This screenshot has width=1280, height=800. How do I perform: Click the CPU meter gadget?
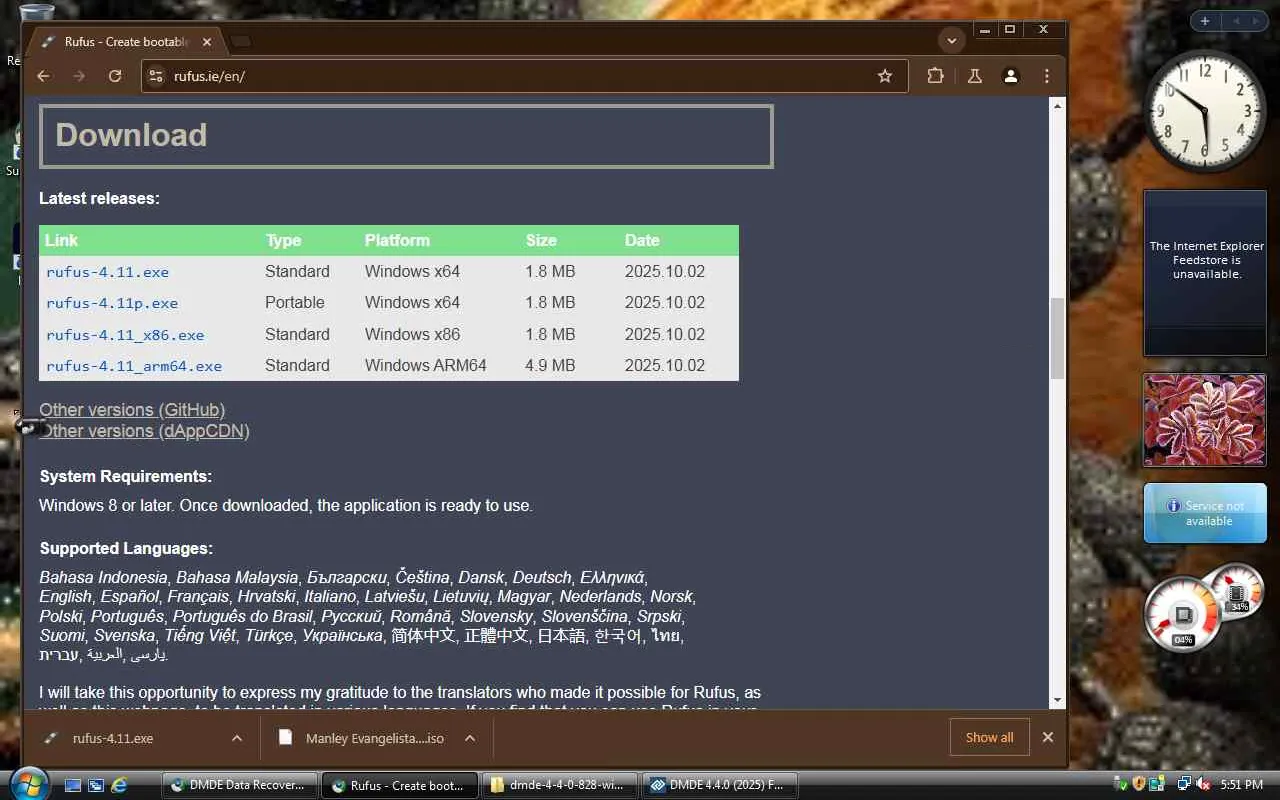(1184, 614)
